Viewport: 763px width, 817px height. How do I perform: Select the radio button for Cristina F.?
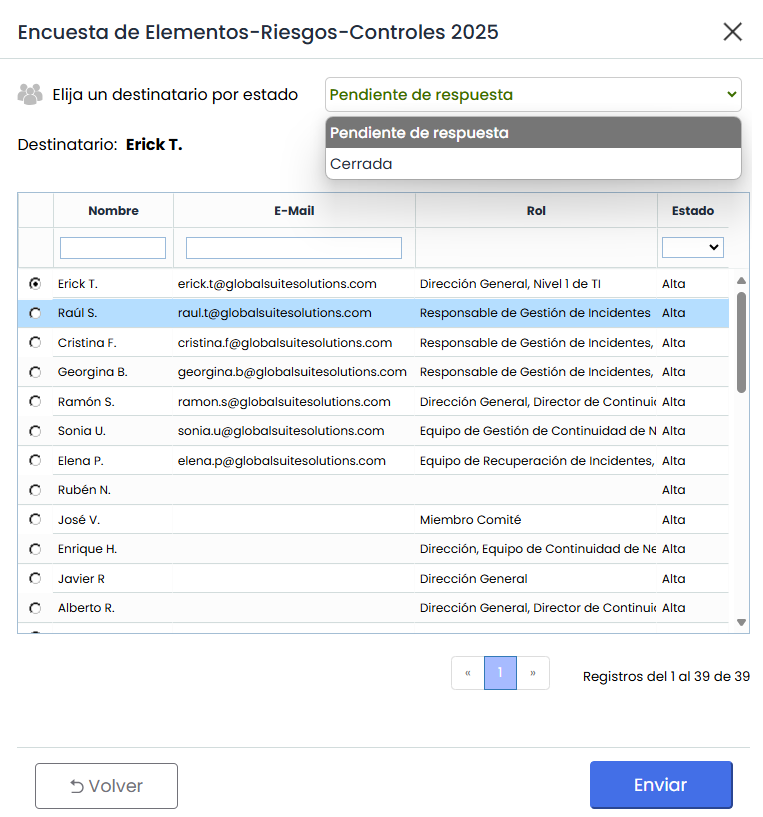[x=36, y=343]
